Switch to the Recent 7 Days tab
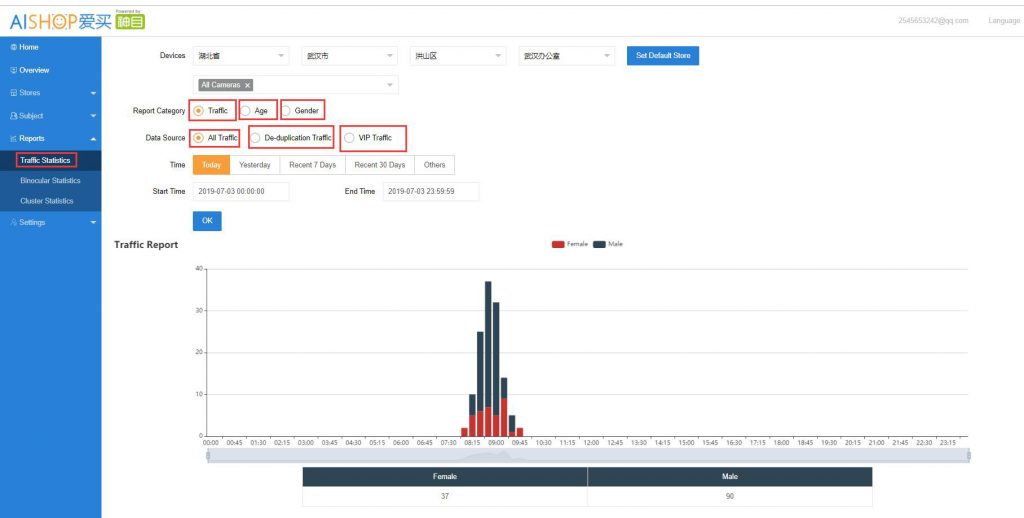 click(312, 165)
